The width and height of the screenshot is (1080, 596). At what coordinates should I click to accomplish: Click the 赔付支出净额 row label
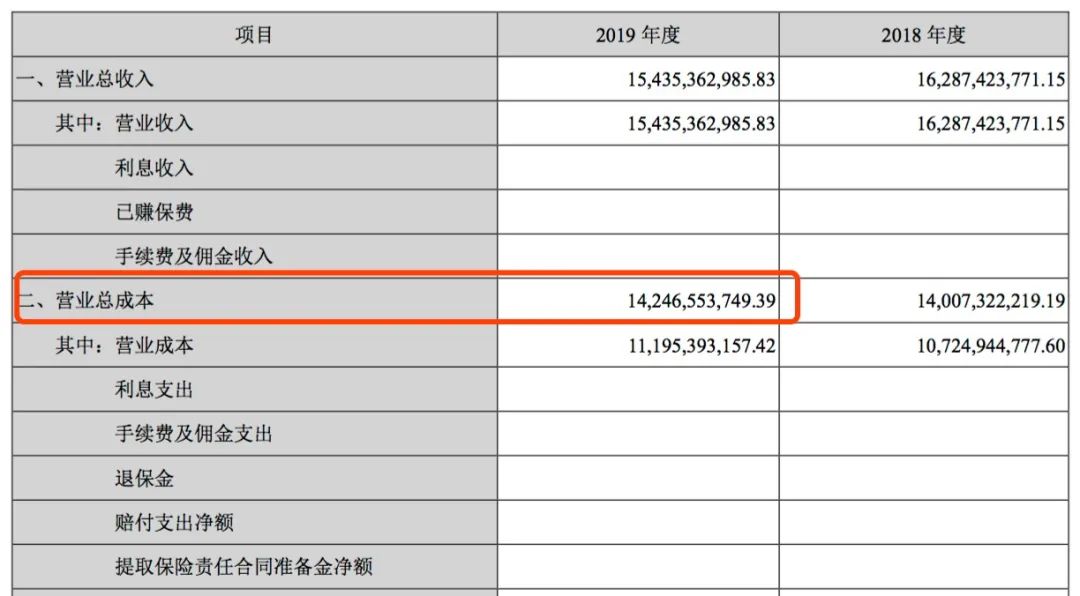coord(174,522)
